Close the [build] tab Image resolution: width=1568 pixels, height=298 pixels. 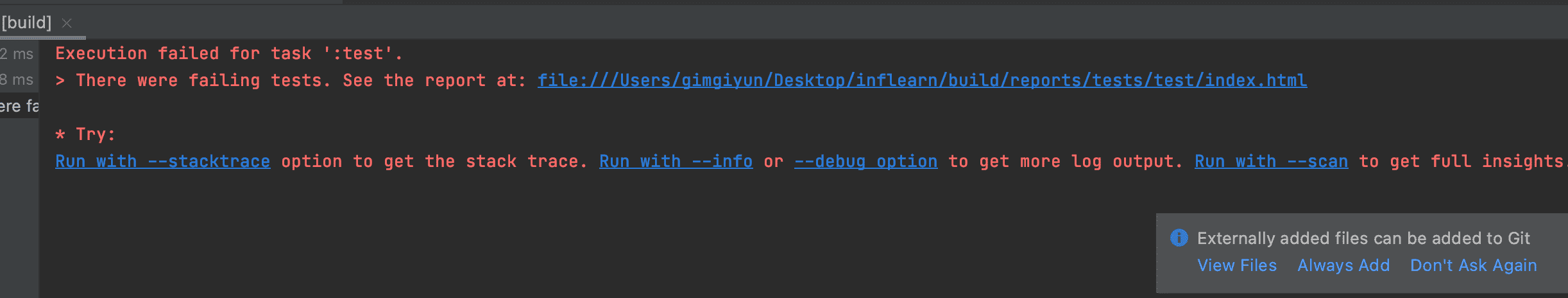point(67,24)
